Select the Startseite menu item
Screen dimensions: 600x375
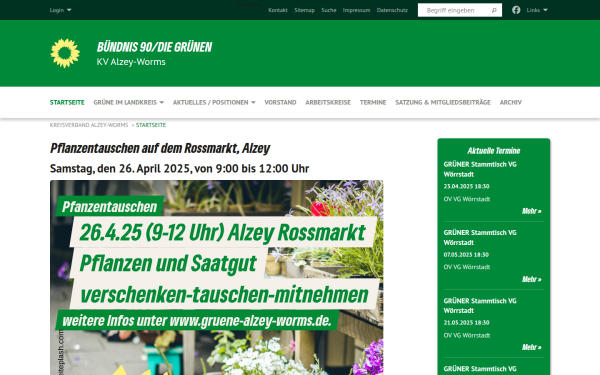click(x=67, y=102)
